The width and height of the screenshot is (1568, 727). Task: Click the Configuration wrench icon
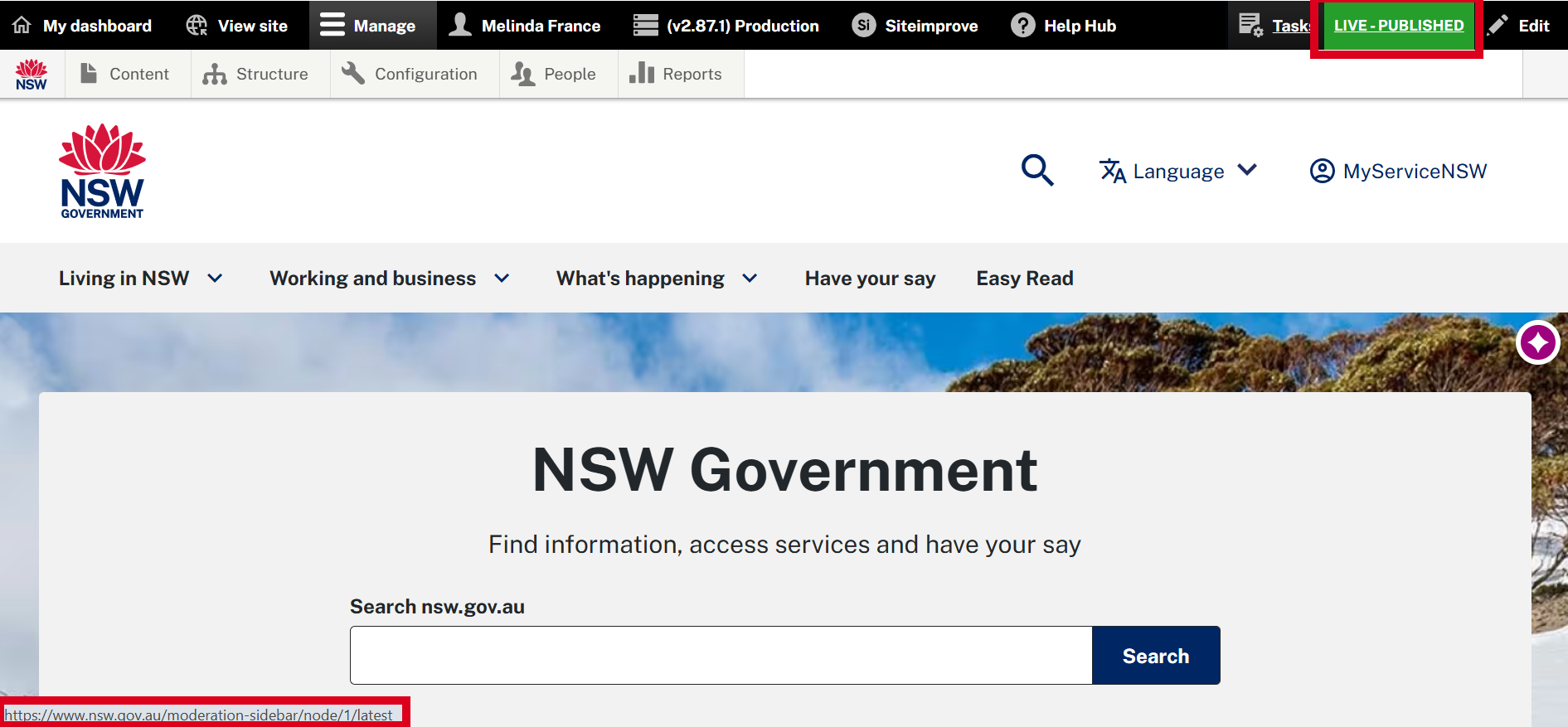click(353, 73)
